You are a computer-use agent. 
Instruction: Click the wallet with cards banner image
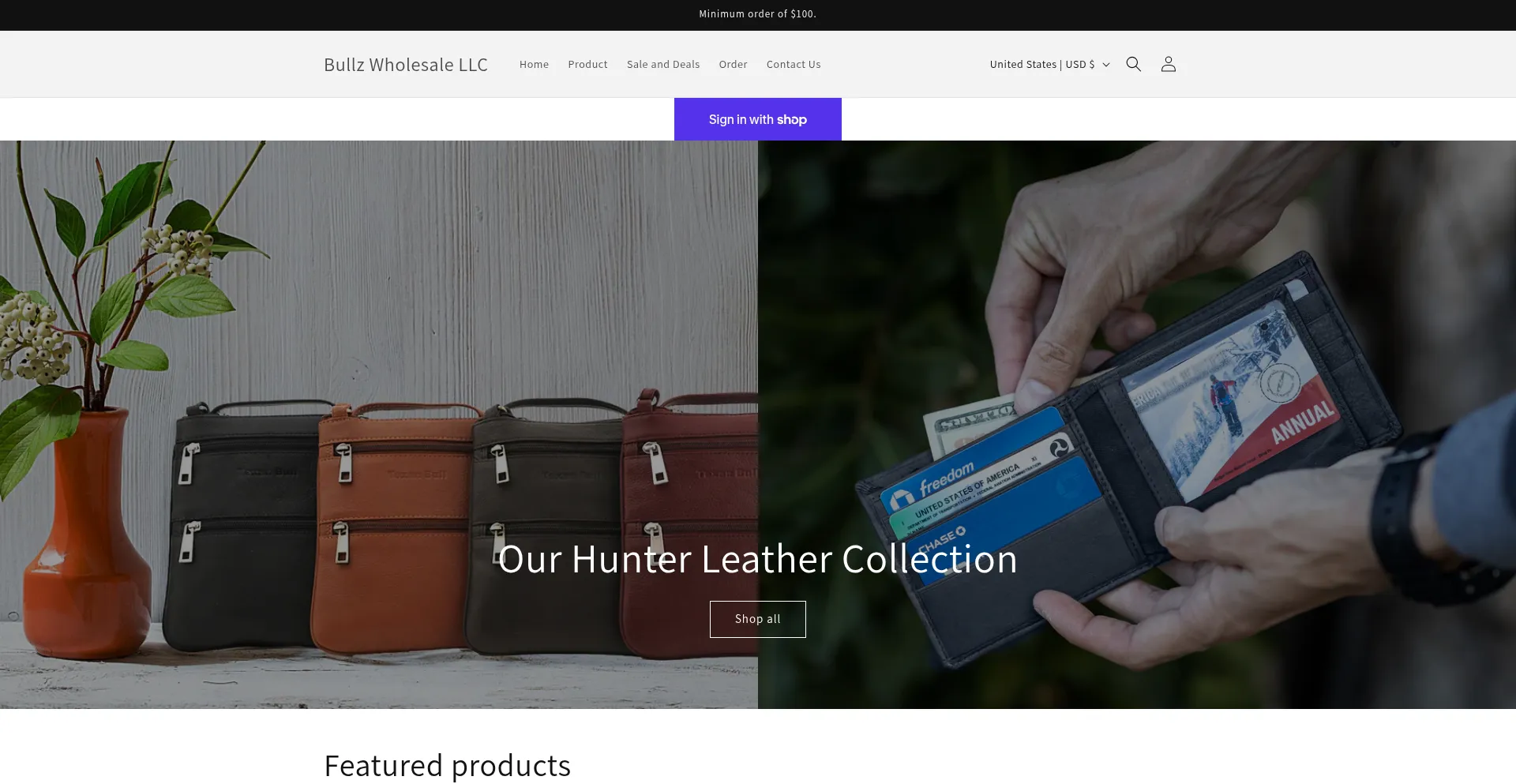pyautogui.click(x=1137, y=424)
